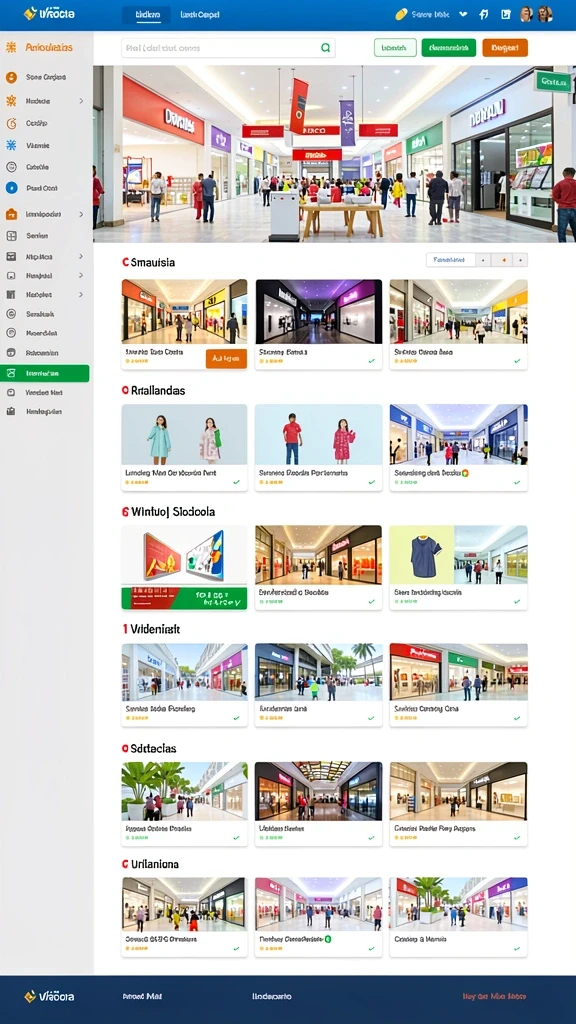Screen dimensions: 576x1024
Task: Open the Wintuo Slodoola advertising banners thumbnail
Action: point(184,568)
